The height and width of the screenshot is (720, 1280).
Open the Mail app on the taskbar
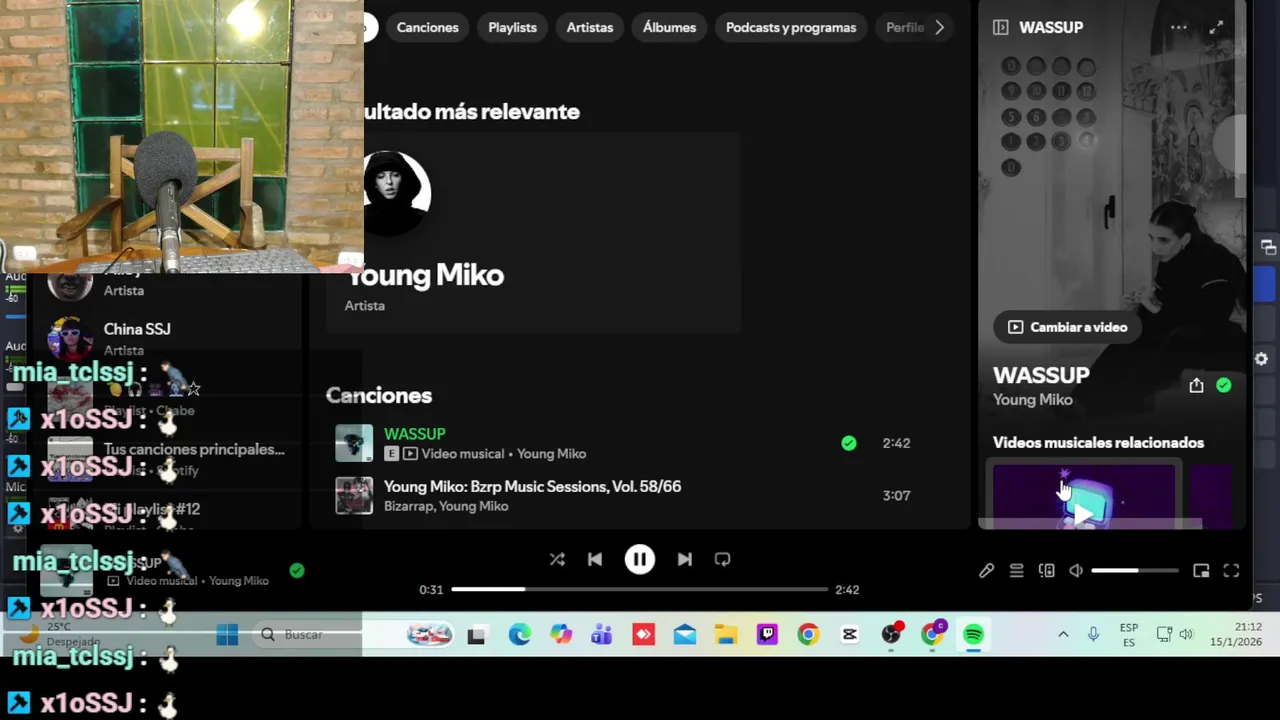tap(685, 634)
